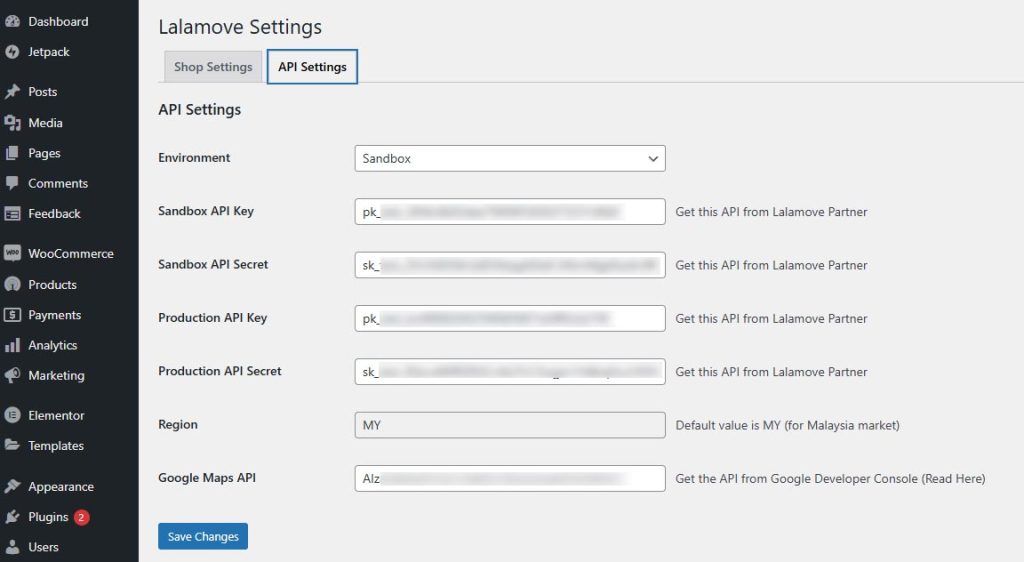The image size is (1024, 562).
Task: Click the Feedback form icon
Action: click(x=12, y=213)
